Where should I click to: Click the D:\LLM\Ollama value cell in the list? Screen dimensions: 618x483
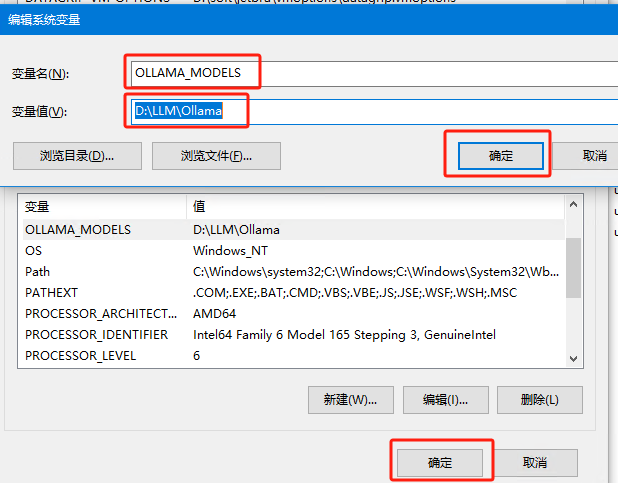coord(236,230)
